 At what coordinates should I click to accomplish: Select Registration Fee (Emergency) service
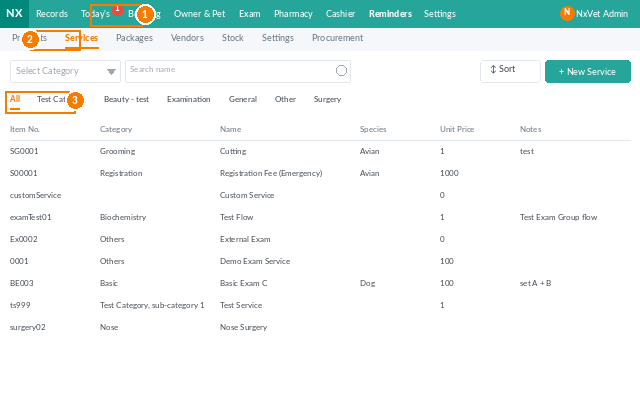(x=271, y=173)
